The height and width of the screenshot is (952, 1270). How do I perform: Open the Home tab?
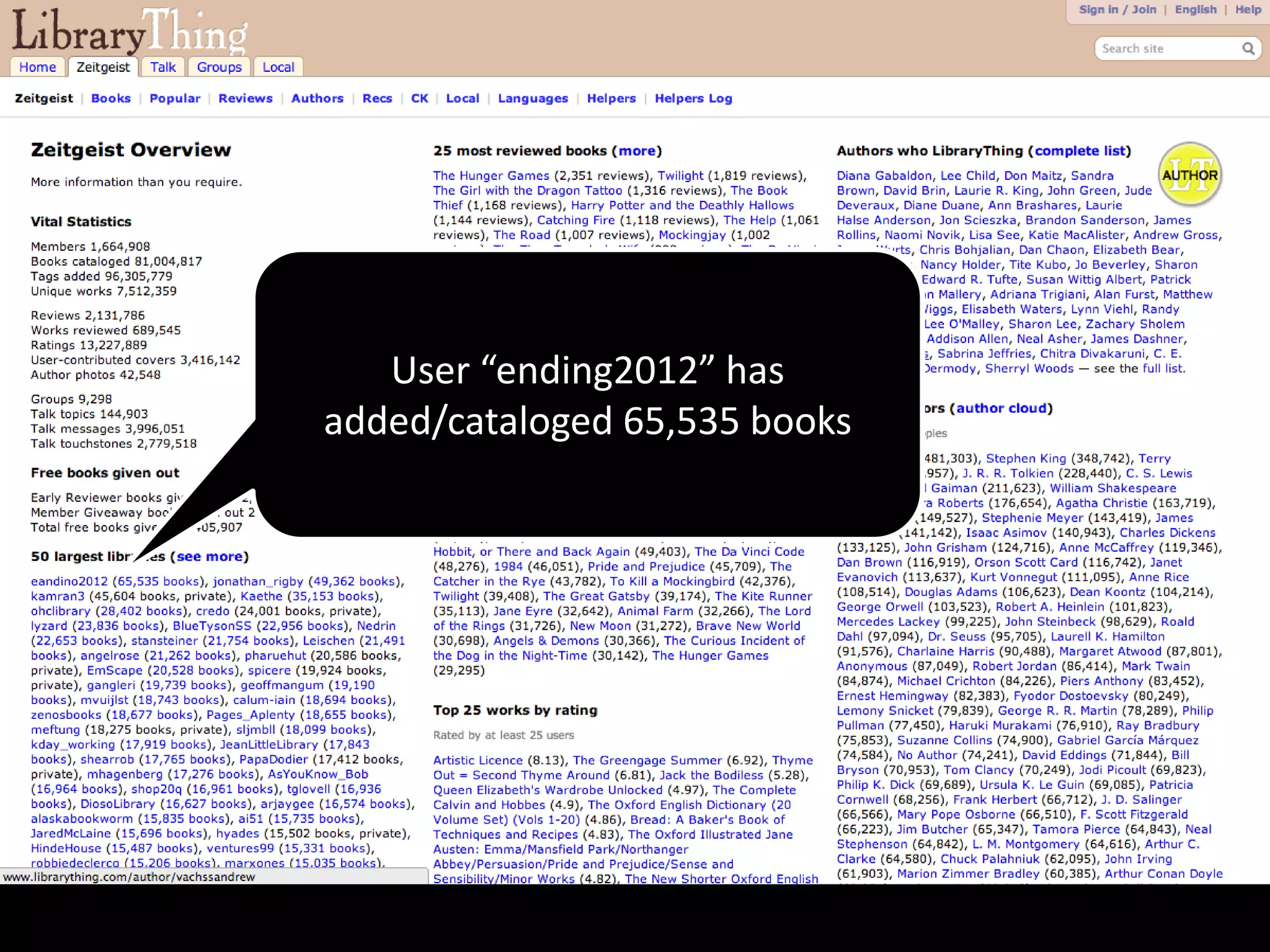click(x=37, y=67)
